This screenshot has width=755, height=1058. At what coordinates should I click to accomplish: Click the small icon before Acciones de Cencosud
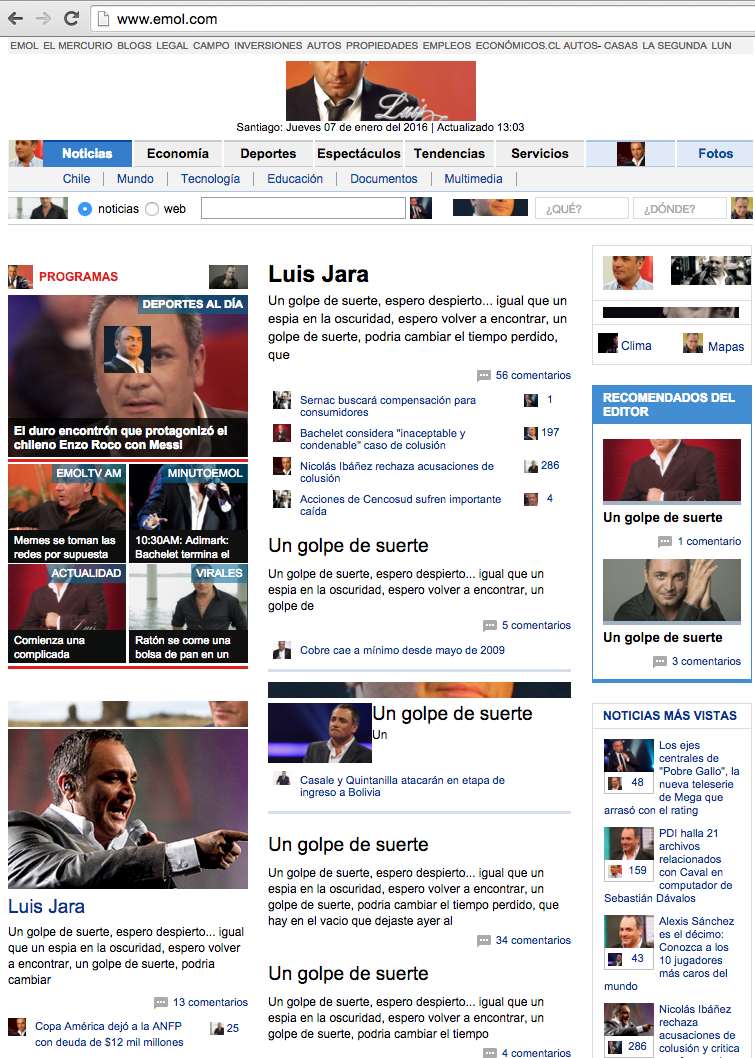282,499
